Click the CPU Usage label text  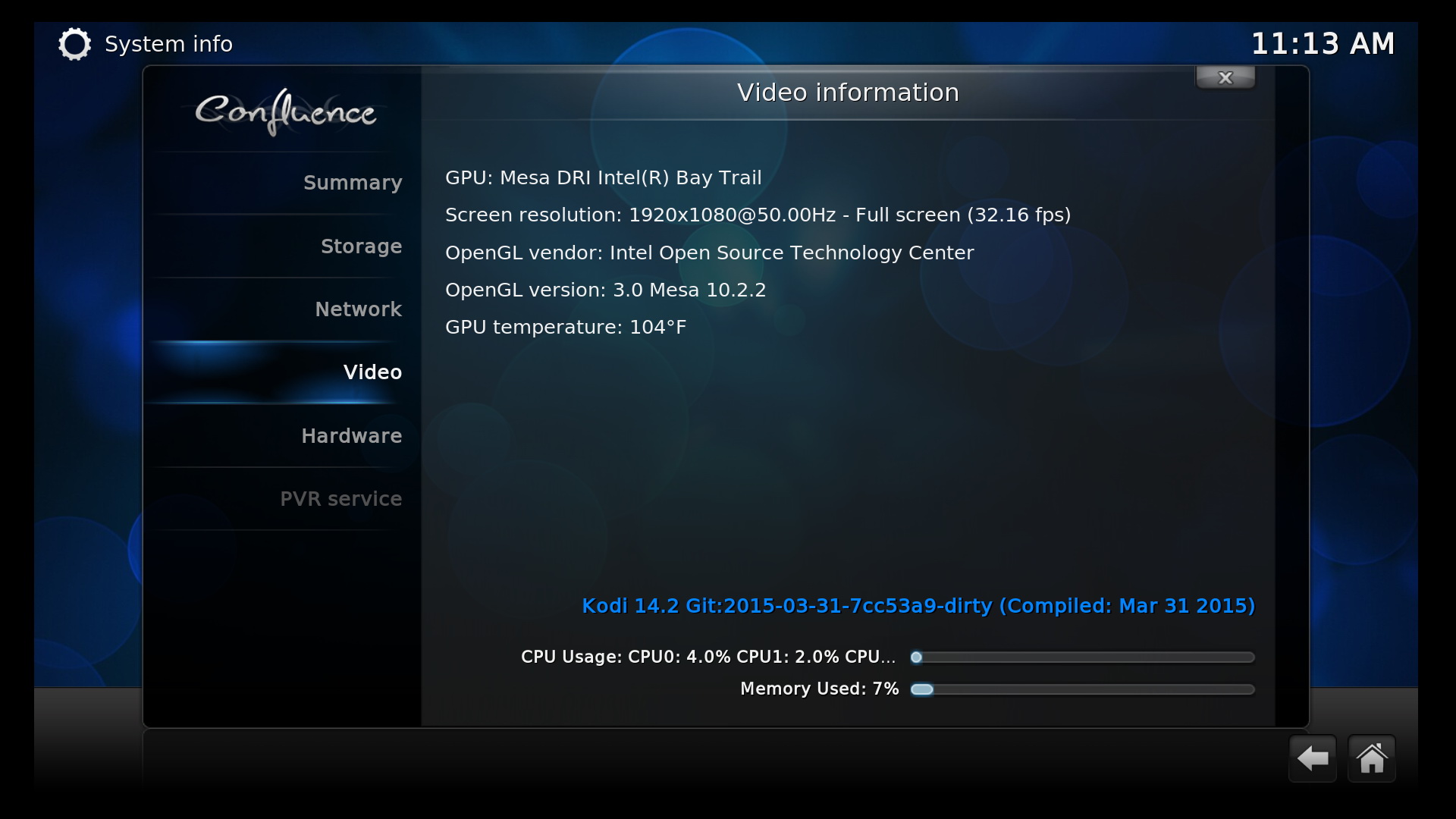coord(708,657)
